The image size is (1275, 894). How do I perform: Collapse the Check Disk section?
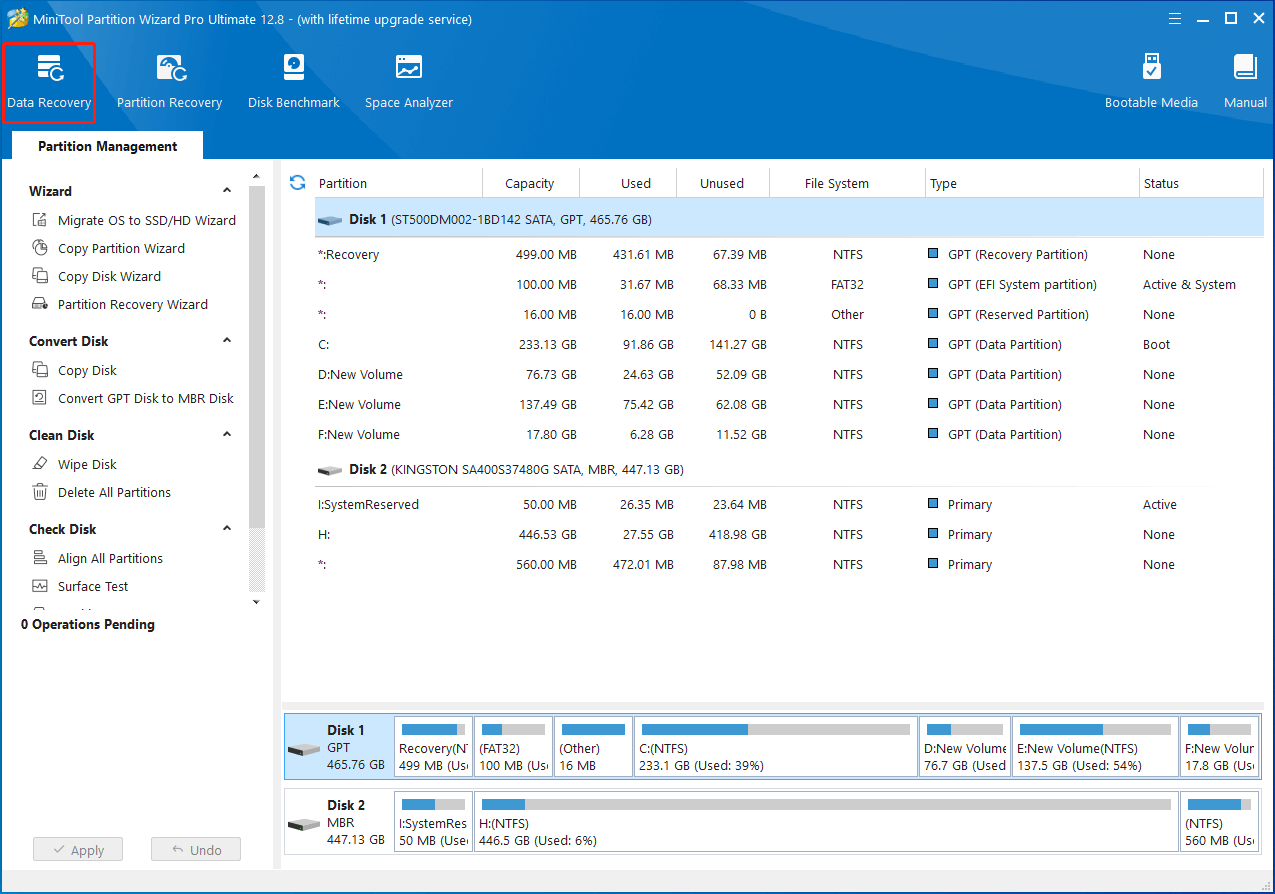pyautogui.click(x=227, y=528)
